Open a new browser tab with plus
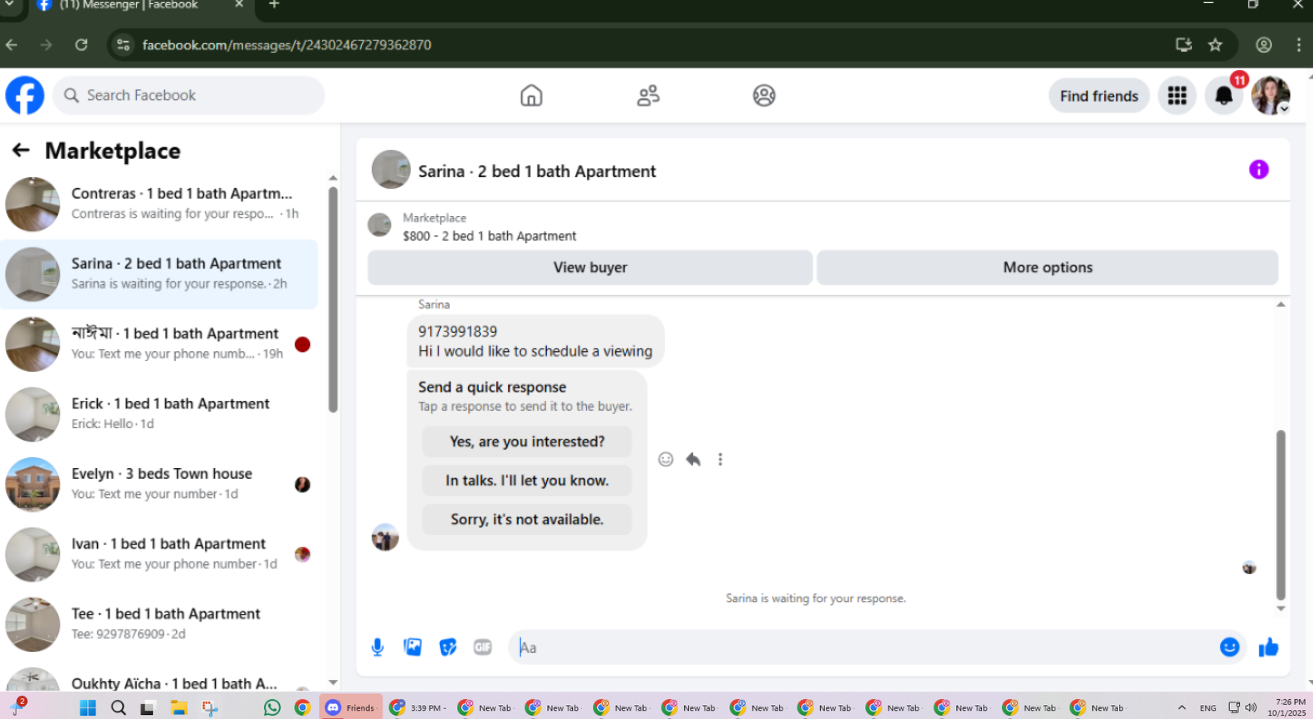This screenshot has width=1313, height=719. pos(274,5)
